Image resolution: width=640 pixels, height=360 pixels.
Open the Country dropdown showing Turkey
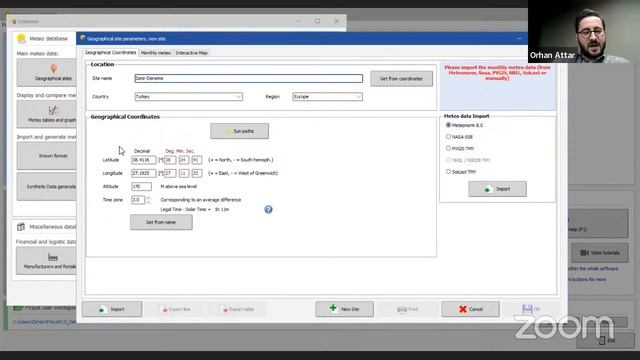coord(189,97)
